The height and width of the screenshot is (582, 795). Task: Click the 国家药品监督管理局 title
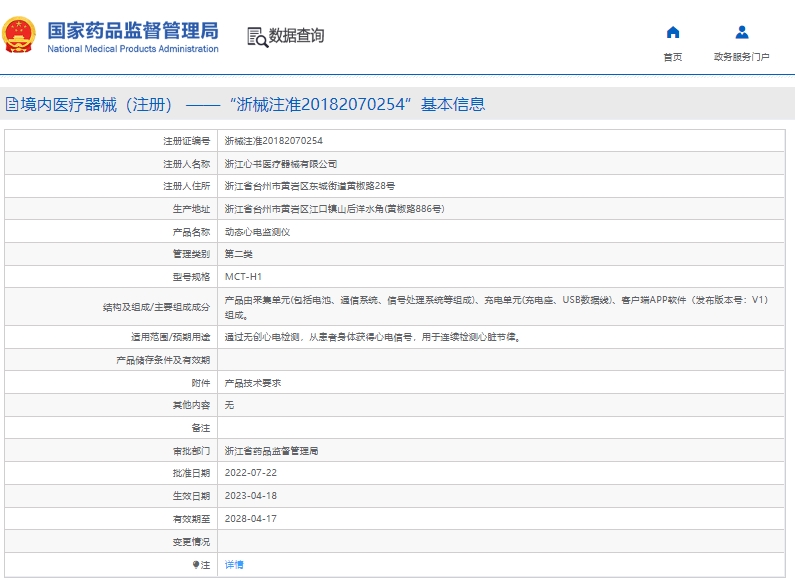[x=133, y=30]
